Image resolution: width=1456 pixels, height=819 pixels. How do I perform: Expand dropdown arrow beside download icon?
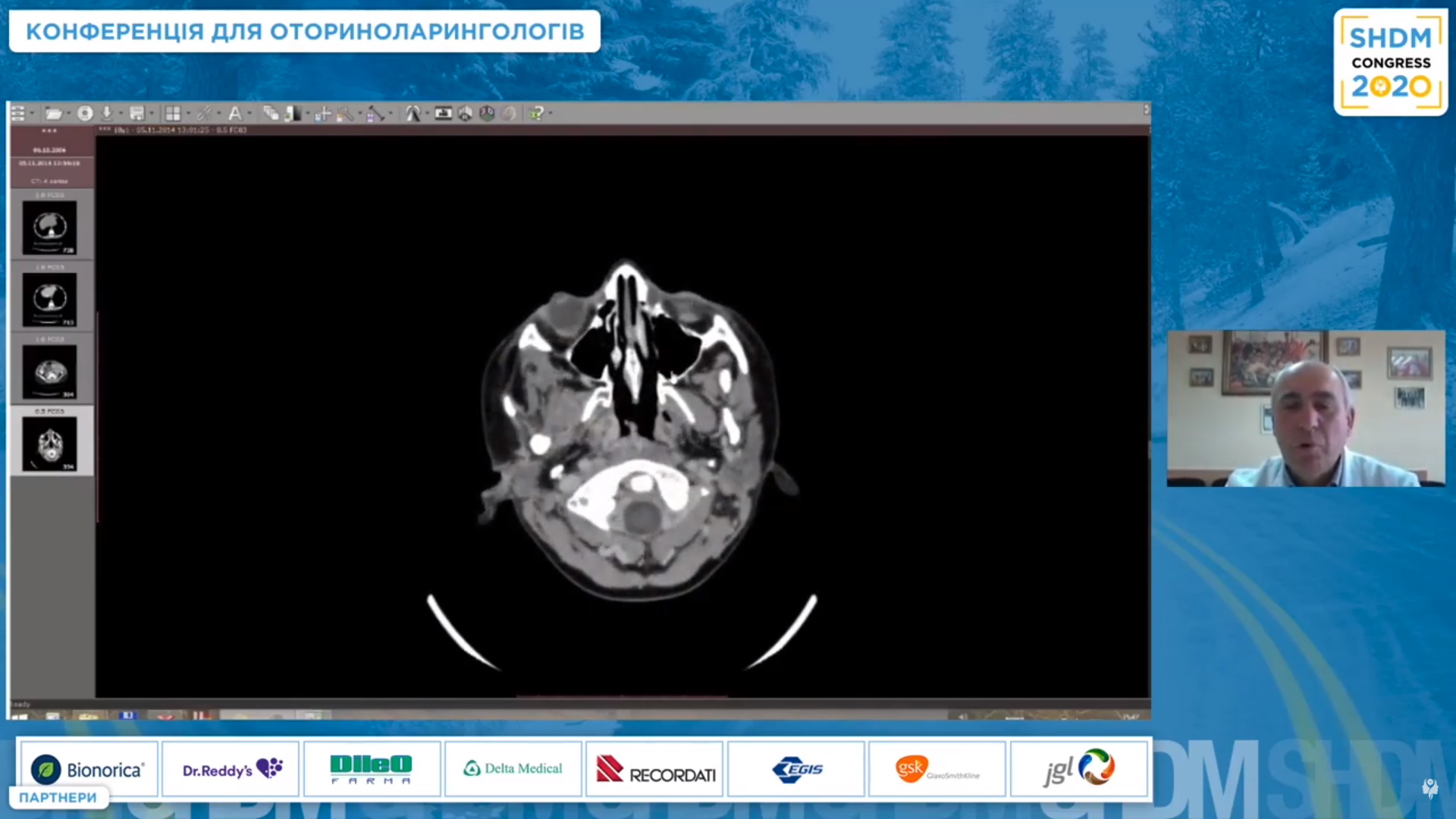pyautogui.click(x=121, y=114)
